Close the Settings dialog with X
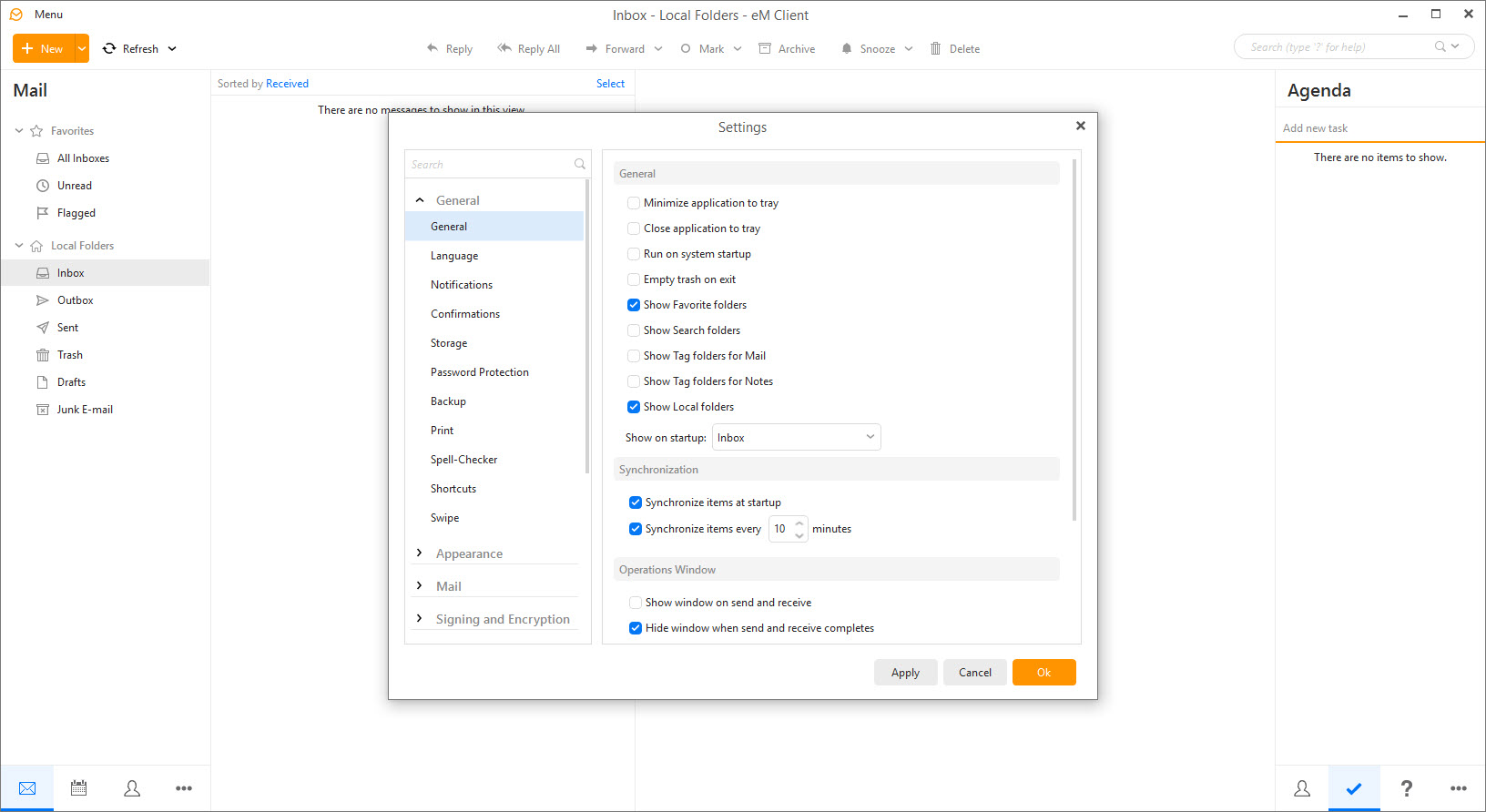This screenshot has width=1486, height=812. click(x=1080, y=126)
